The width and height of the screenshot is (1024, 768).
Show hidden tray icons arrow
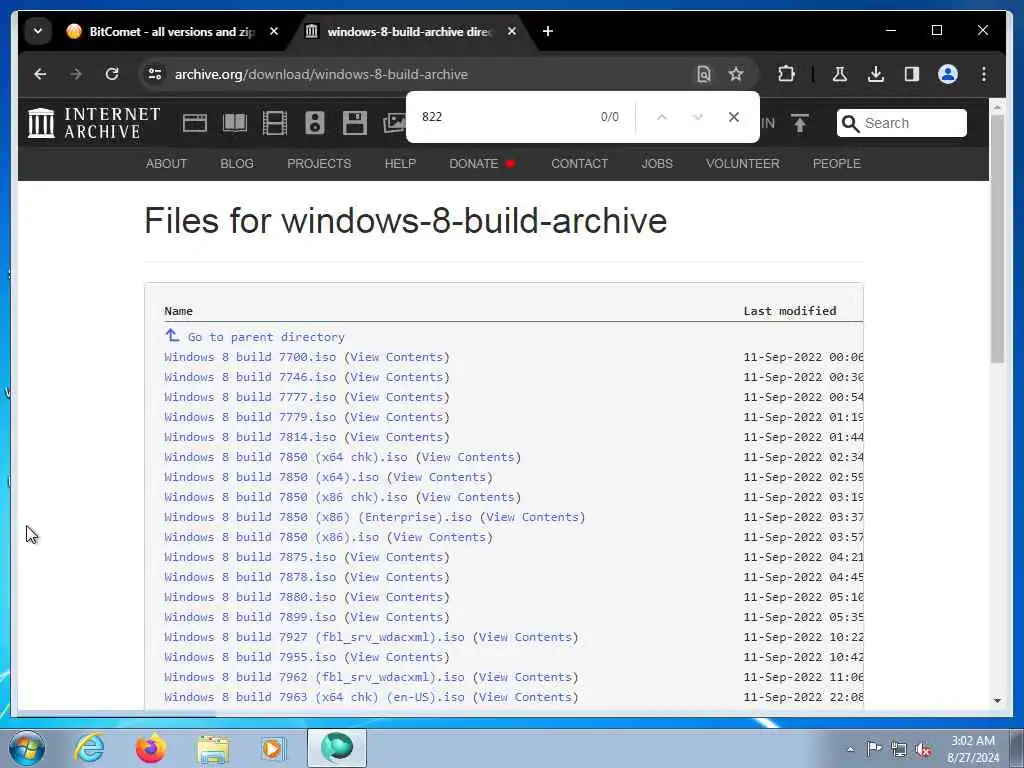pyautogui.click(x=850, y=749)
